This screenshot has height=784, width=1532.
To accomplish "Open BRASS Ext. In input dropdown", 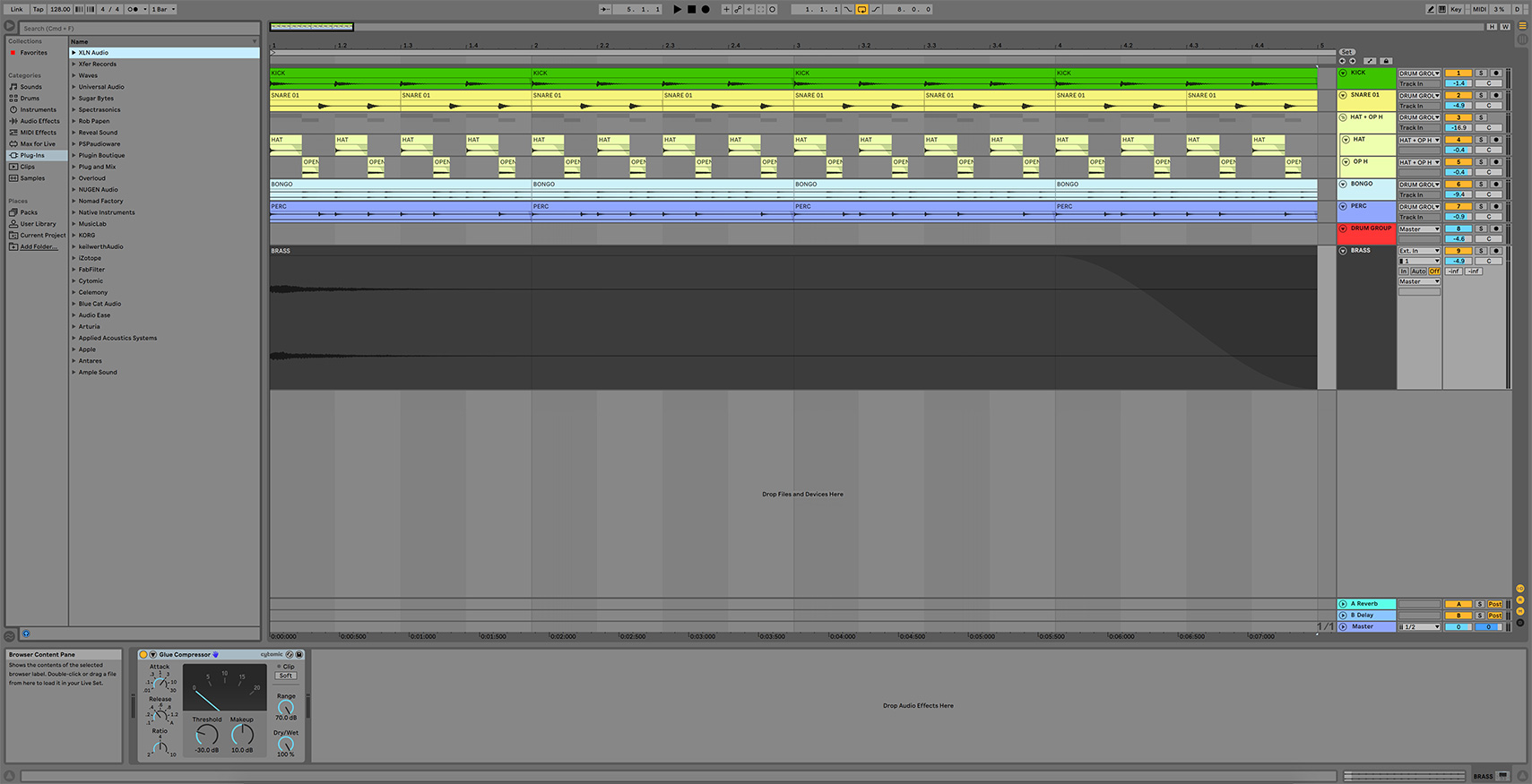I will click(x=1419, y=251).
